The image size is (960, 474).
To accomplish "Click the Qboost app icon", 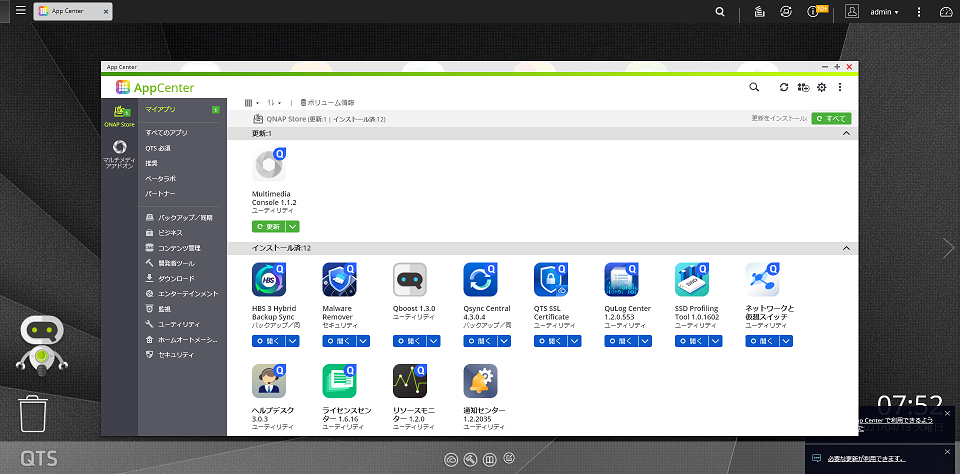I will coord(410,280).
